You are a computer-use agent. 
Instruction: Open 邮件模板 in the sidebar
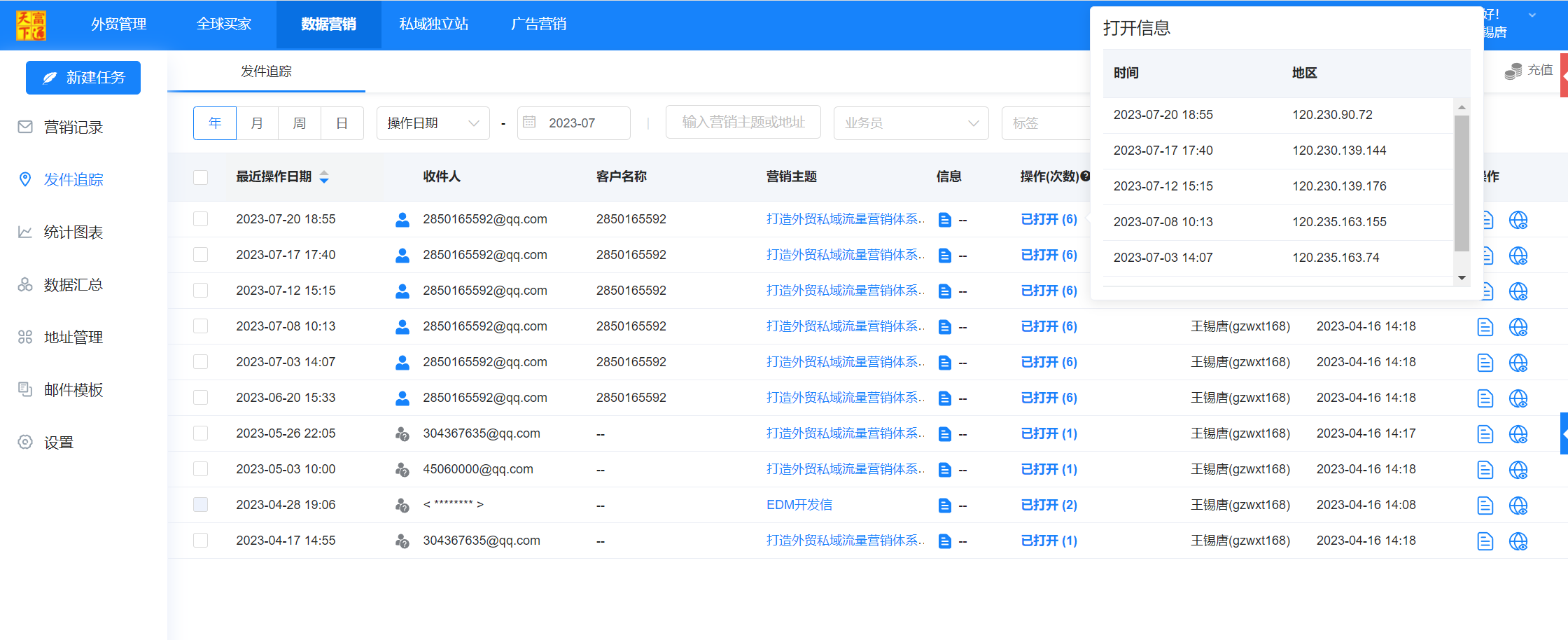pos(61,390)
